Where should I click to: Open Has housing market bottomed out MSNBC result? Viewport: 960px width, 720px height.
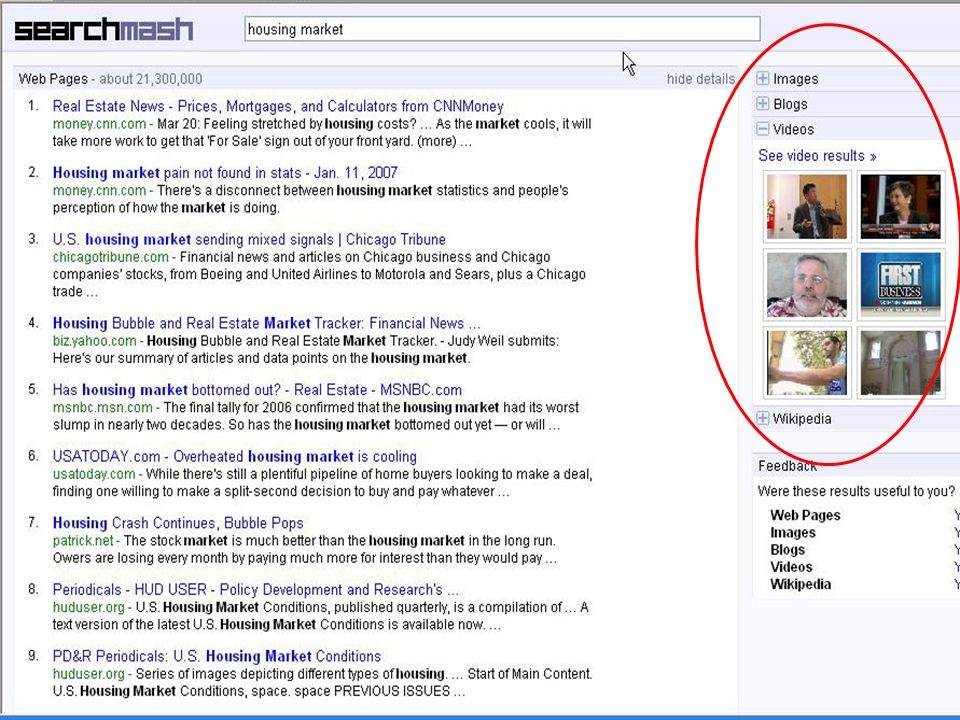pos(257,390)
